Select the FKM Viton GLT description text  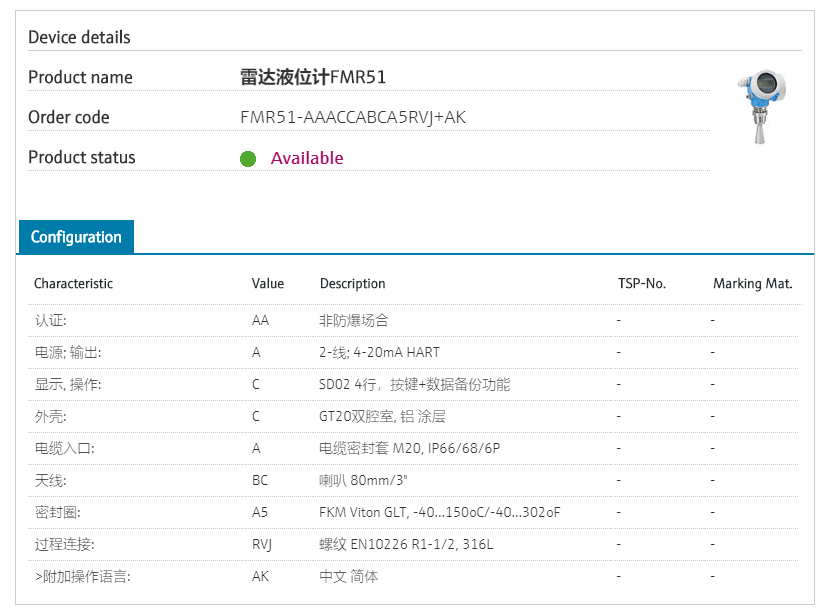tap(440, 513)
